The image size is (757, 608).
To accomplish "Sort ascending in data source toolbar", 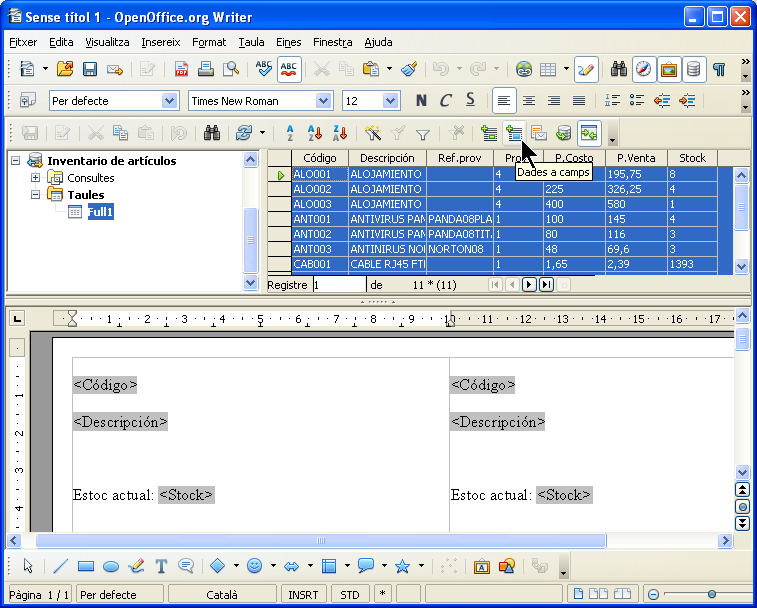I will pyautogui.click(x=315, y=133).
